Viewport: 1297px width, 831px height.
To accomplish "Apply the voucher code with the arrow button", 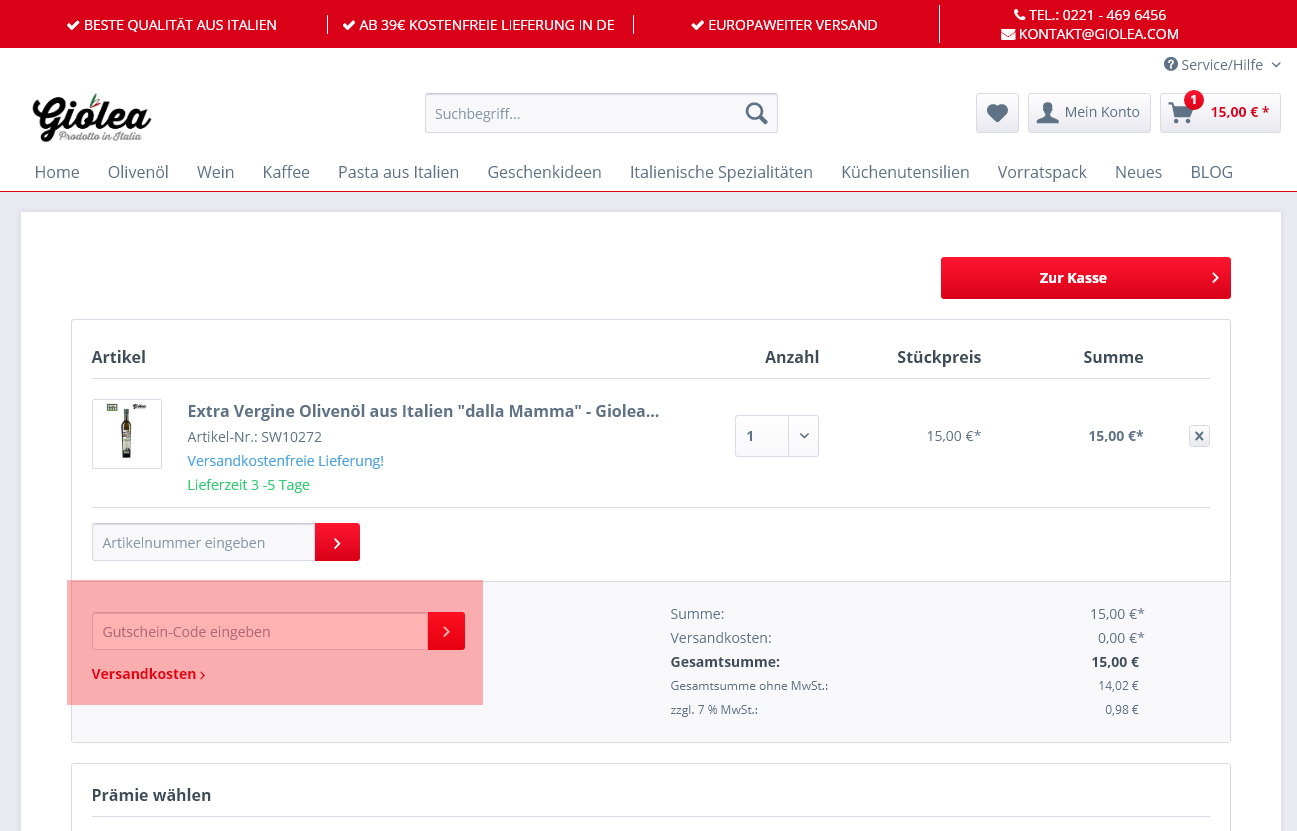I will [x=446, y=631].
